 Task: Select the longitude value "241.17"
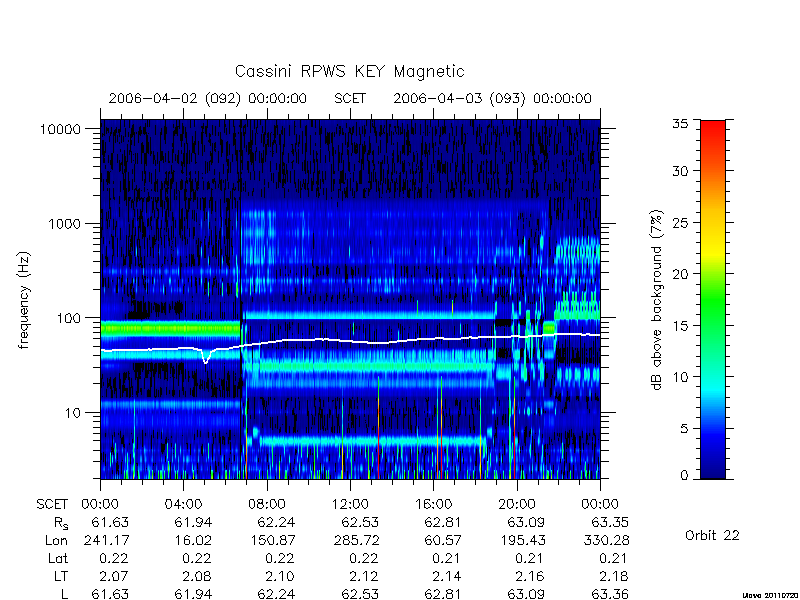point(107,540)
